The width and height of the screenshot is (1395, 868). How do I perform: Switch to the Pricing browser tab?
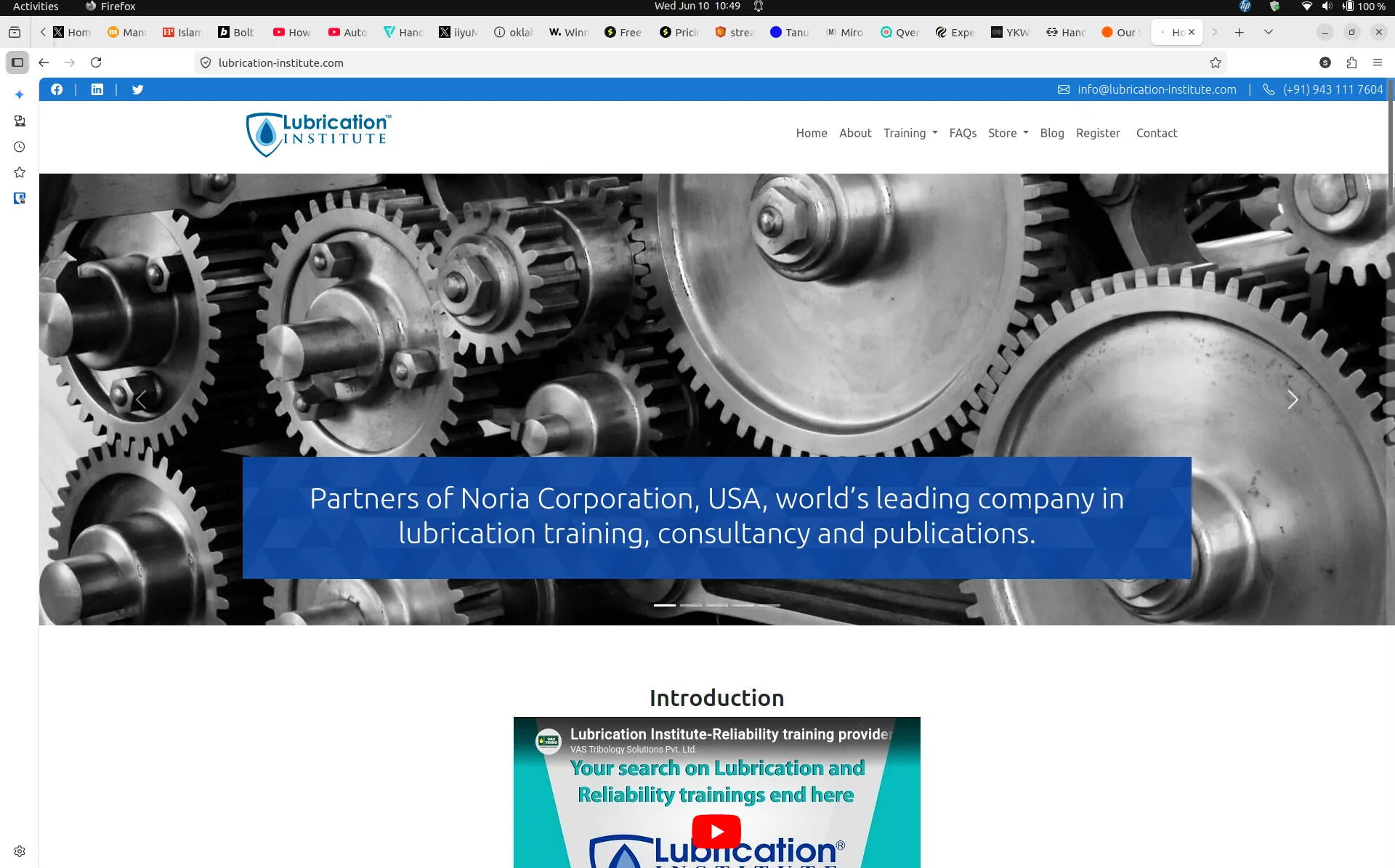[679, 32]
